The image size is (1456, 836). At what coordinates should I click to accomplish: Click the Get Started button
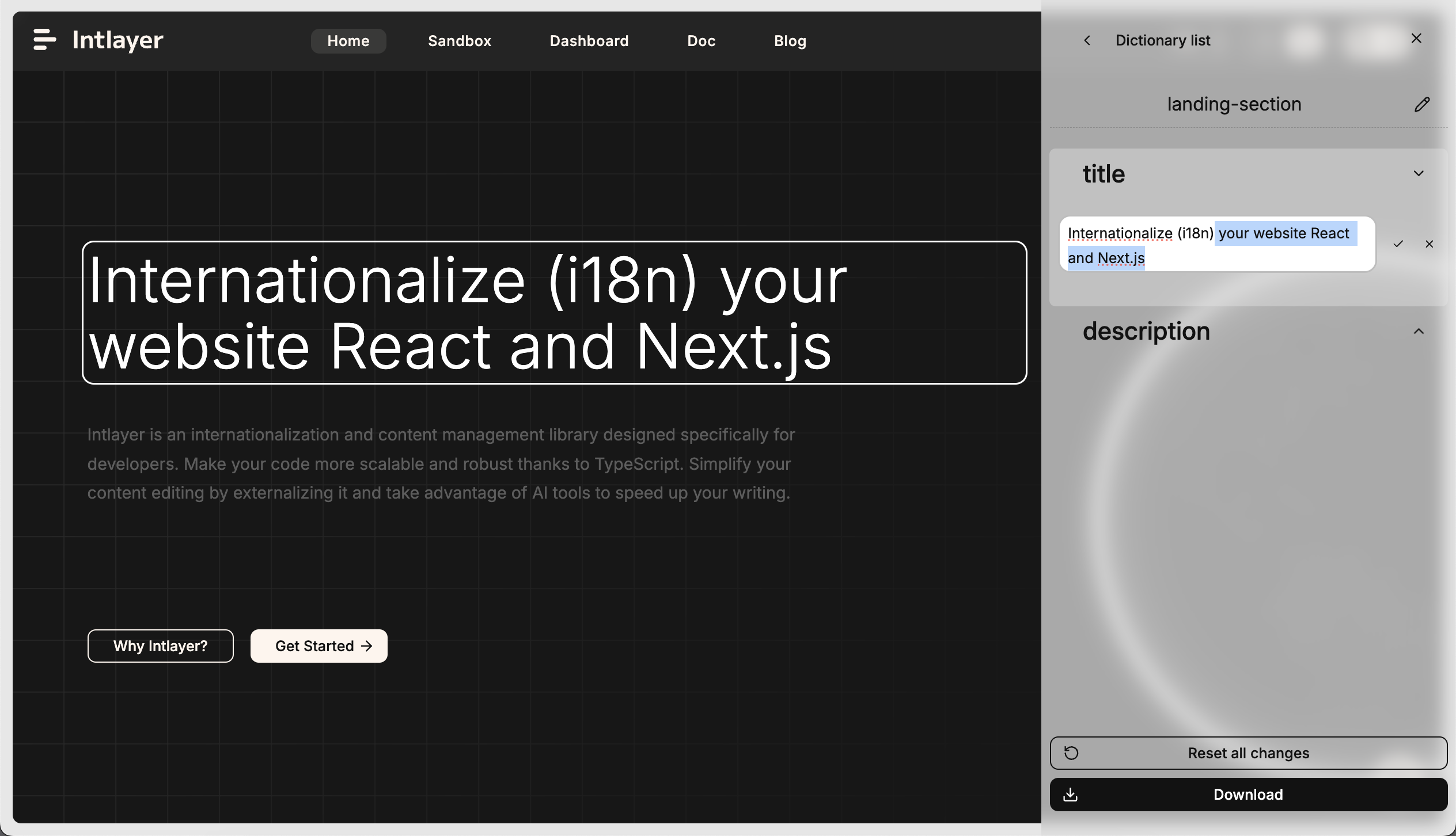click(x=318, y=645)
